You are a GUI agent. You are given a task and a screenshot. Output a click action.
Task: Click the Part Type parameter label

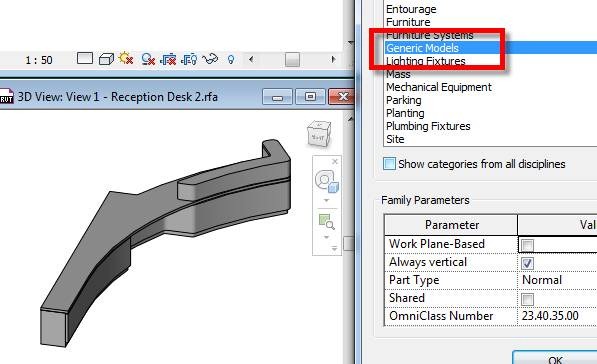[x=414, y=280]
